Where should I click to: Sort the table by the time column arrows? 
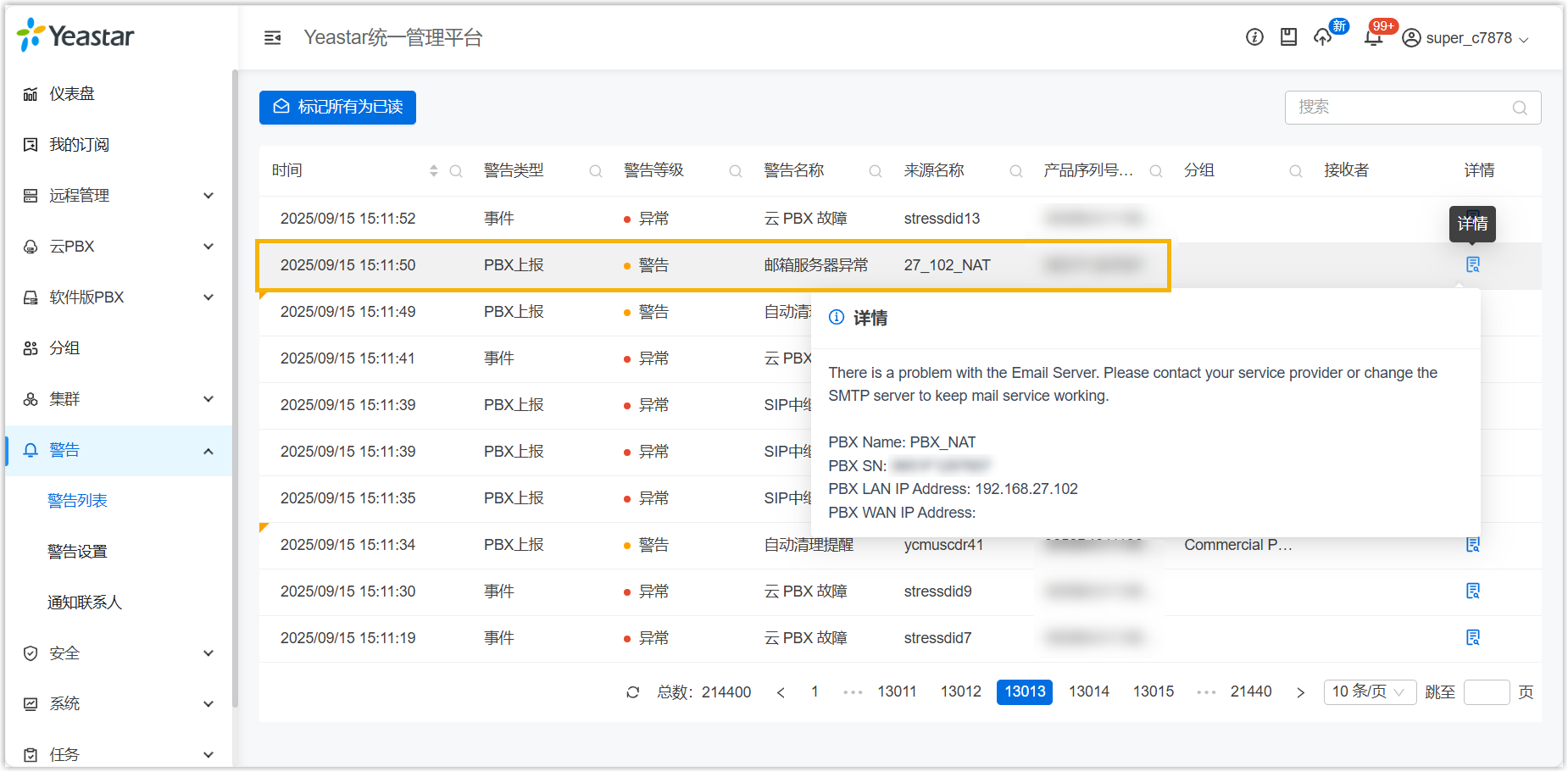point(433,171)
